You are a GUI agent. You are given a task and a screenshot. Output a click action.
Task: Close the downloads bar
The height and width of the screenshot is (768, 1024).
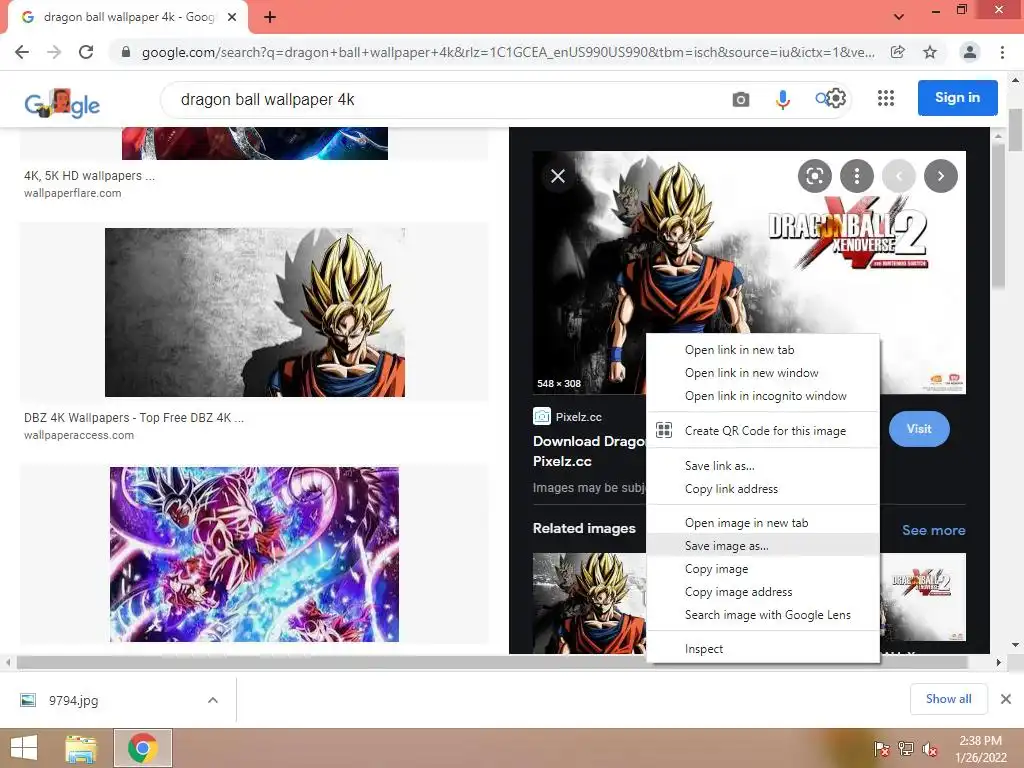[x=1006, y=699]
